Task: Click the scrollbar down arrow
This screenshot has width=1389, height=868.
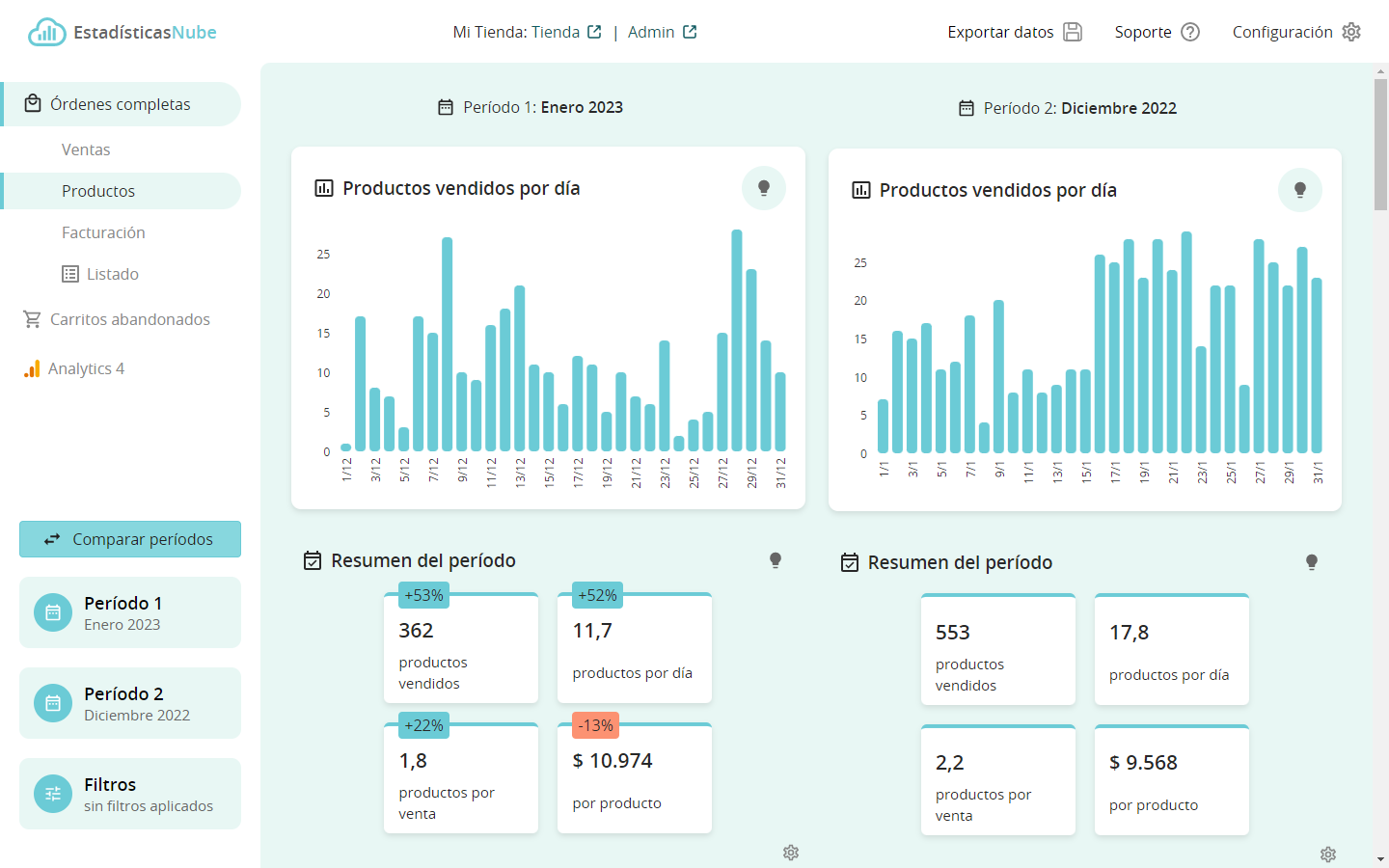Action: pos(1381,859)
